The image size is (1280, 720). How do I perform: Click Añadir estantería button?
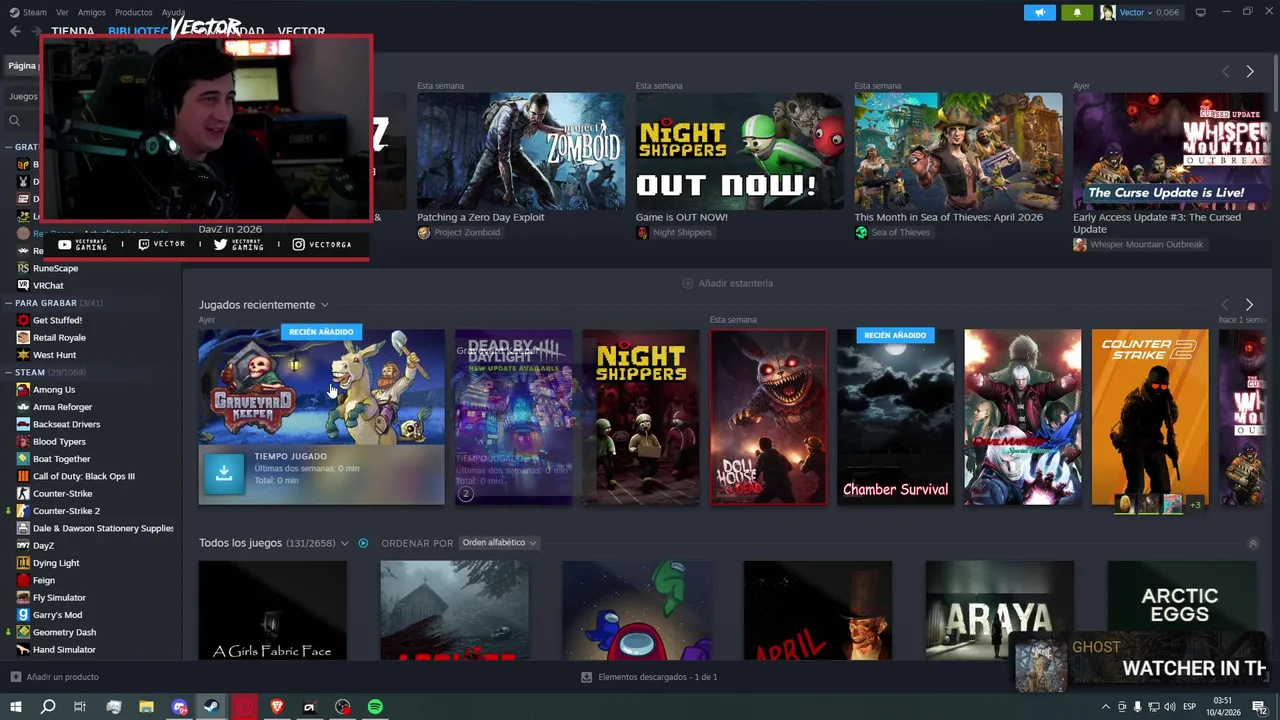click(728, 283)
